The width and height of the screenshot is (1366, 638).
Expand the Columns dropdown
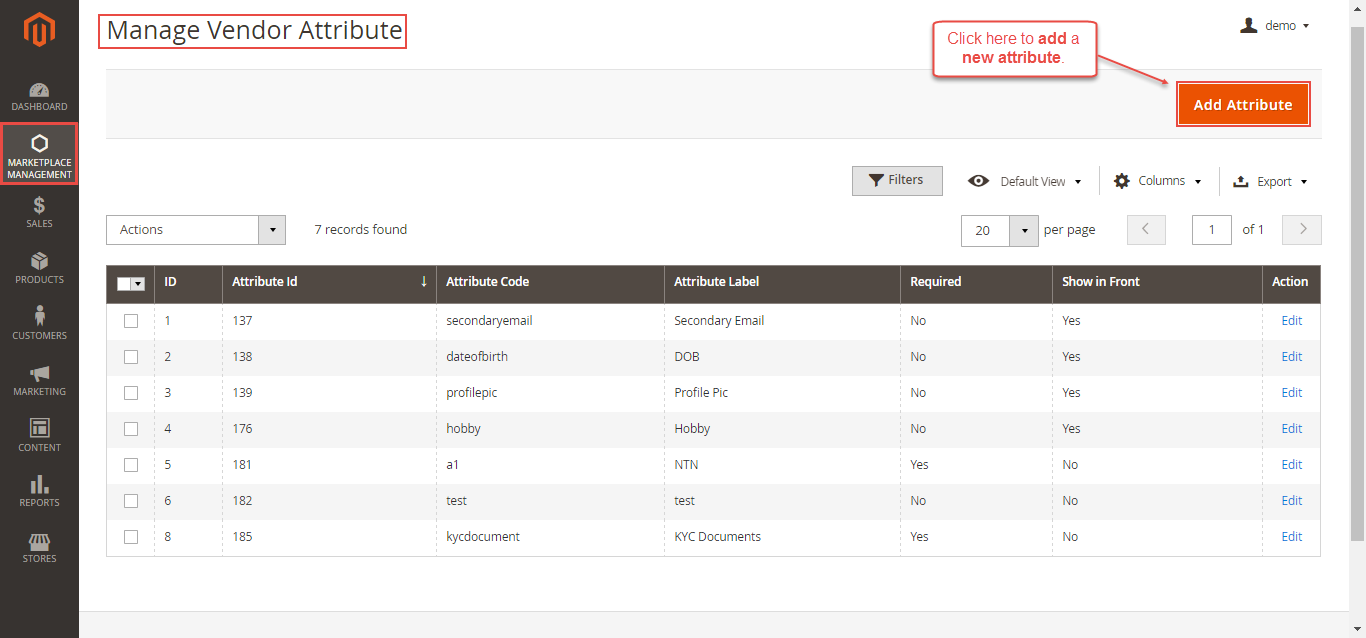pyautogui.click(x=1157, y=181)
